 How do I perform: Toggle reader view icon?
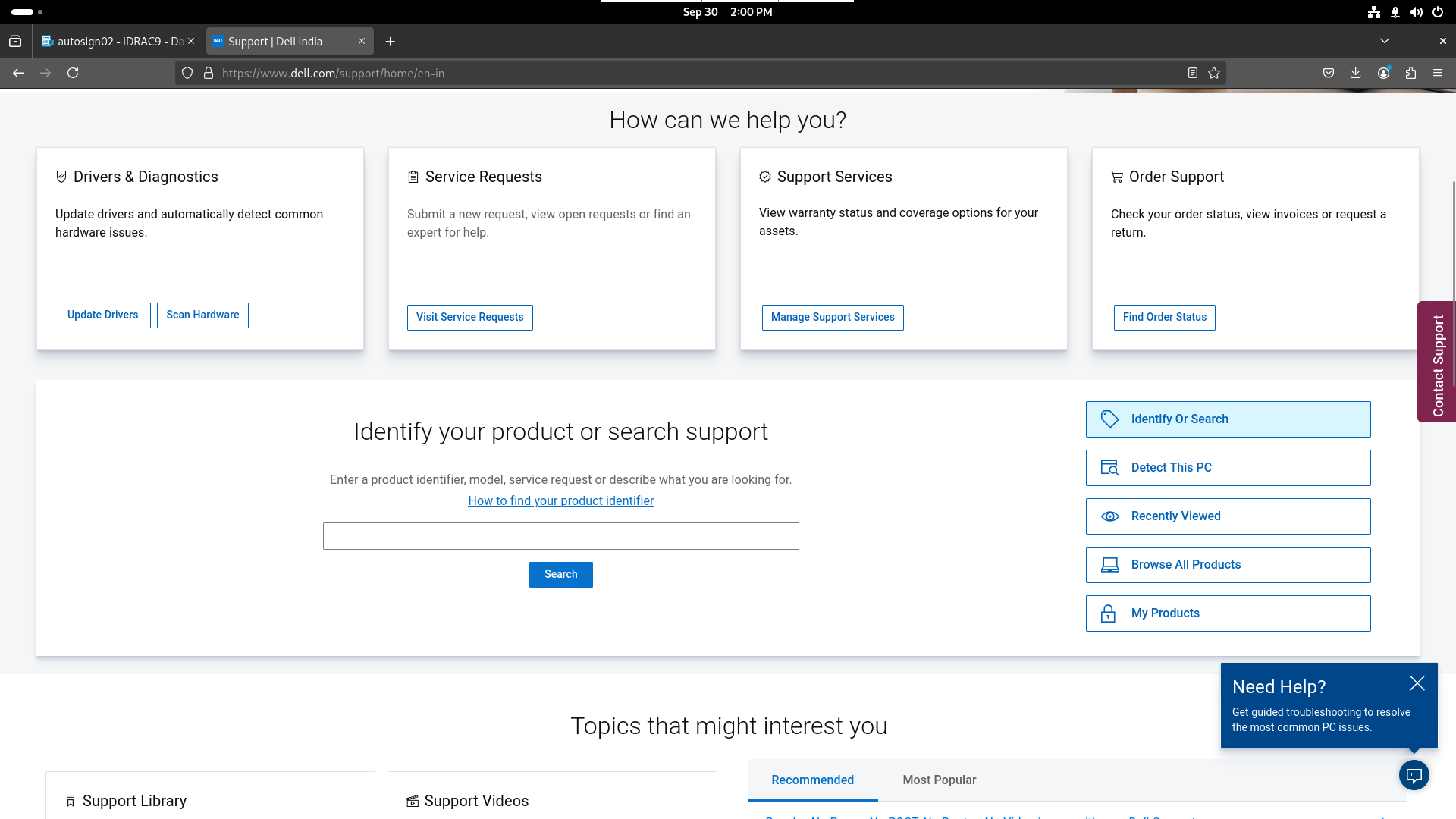[1193, 73]
